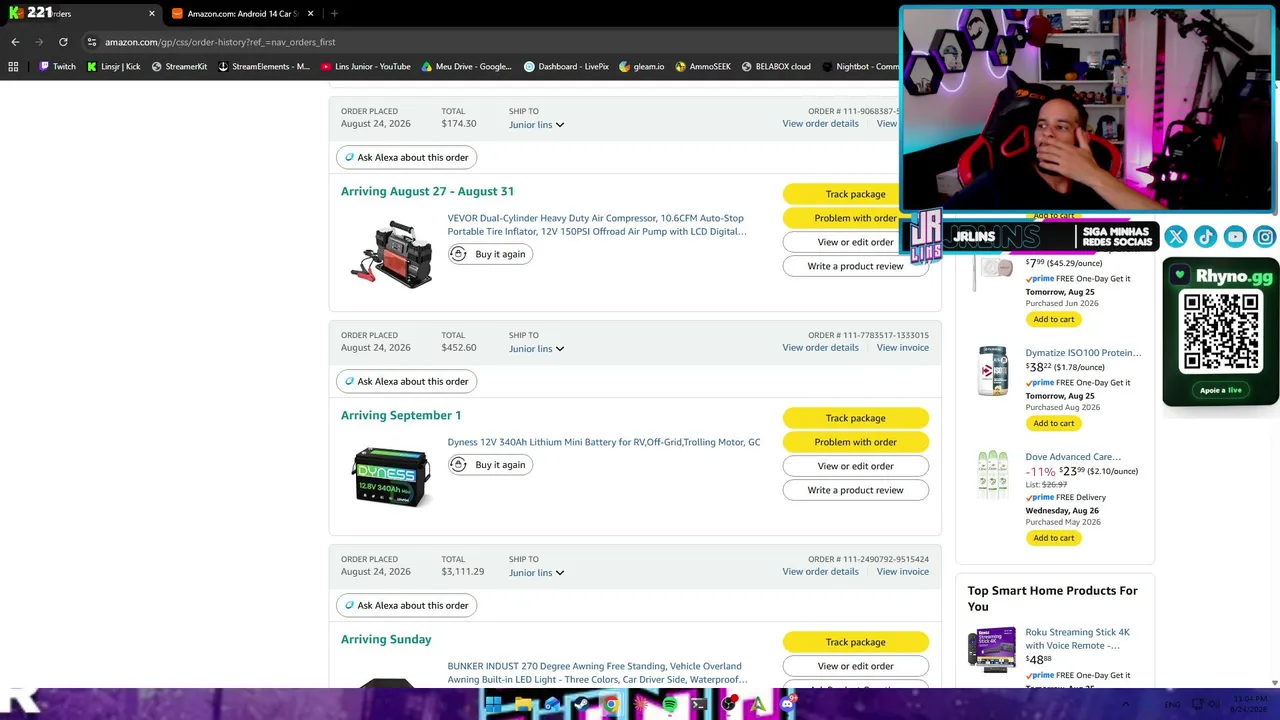Open the StreamElements bookmark
This screenshot has width=1280, height=720.
[263, 67]
